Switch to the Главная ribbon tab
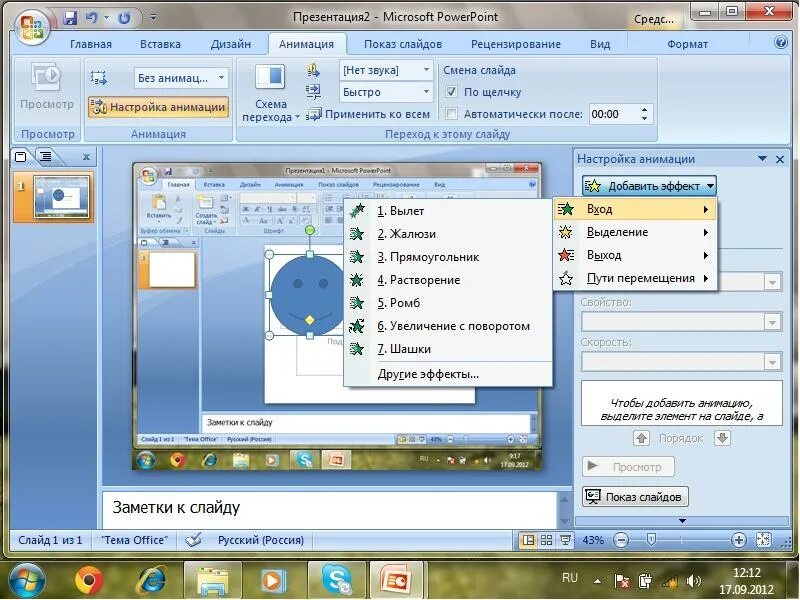Viewport: 800px width, 600px height. [90, 44]
